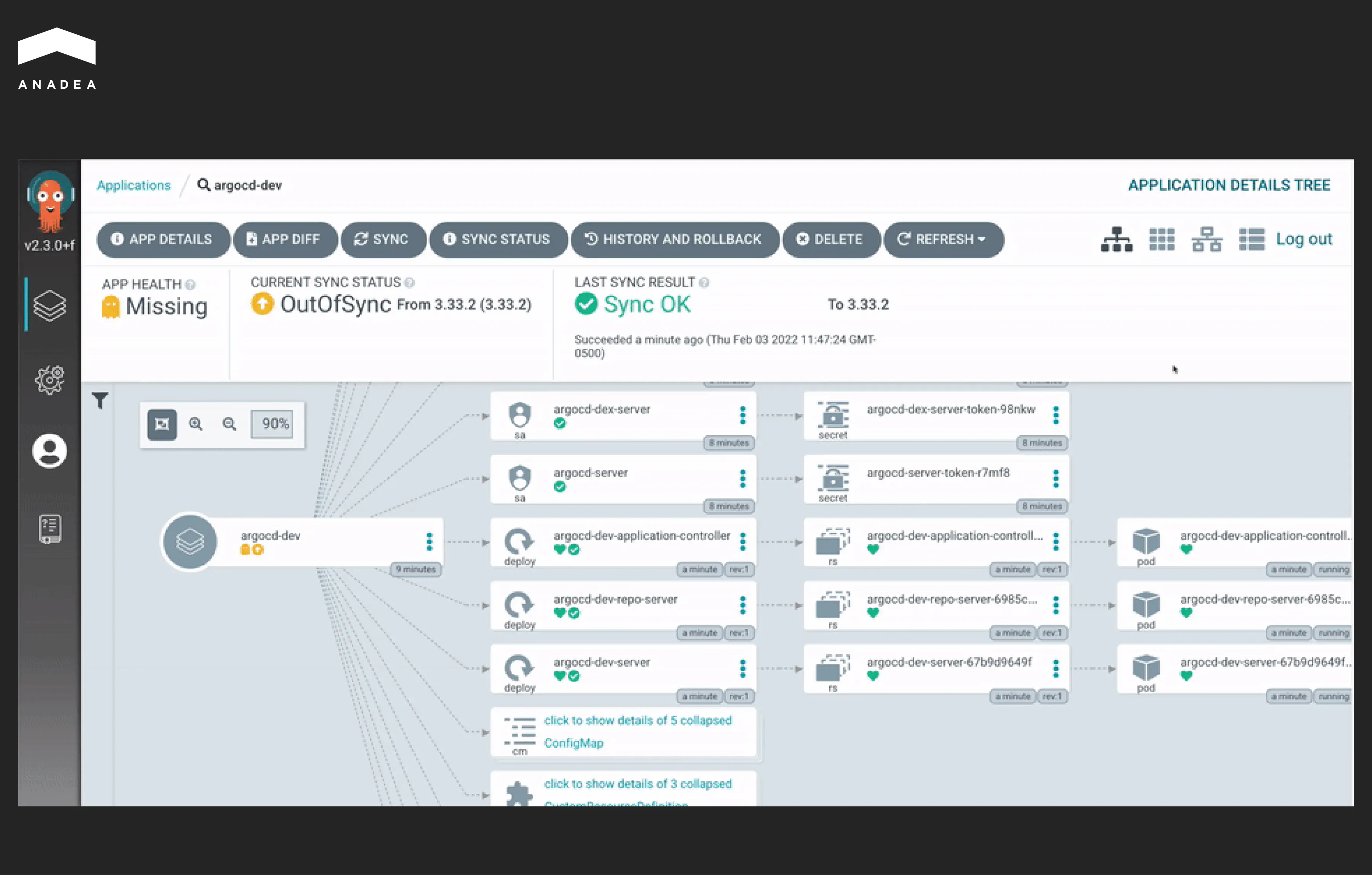Open kebab menu on argocd-dev-server-67b9d9649f rs
Viewport: 1372px width, 875px height.
pyautogui.click(x=1056, y=668)
